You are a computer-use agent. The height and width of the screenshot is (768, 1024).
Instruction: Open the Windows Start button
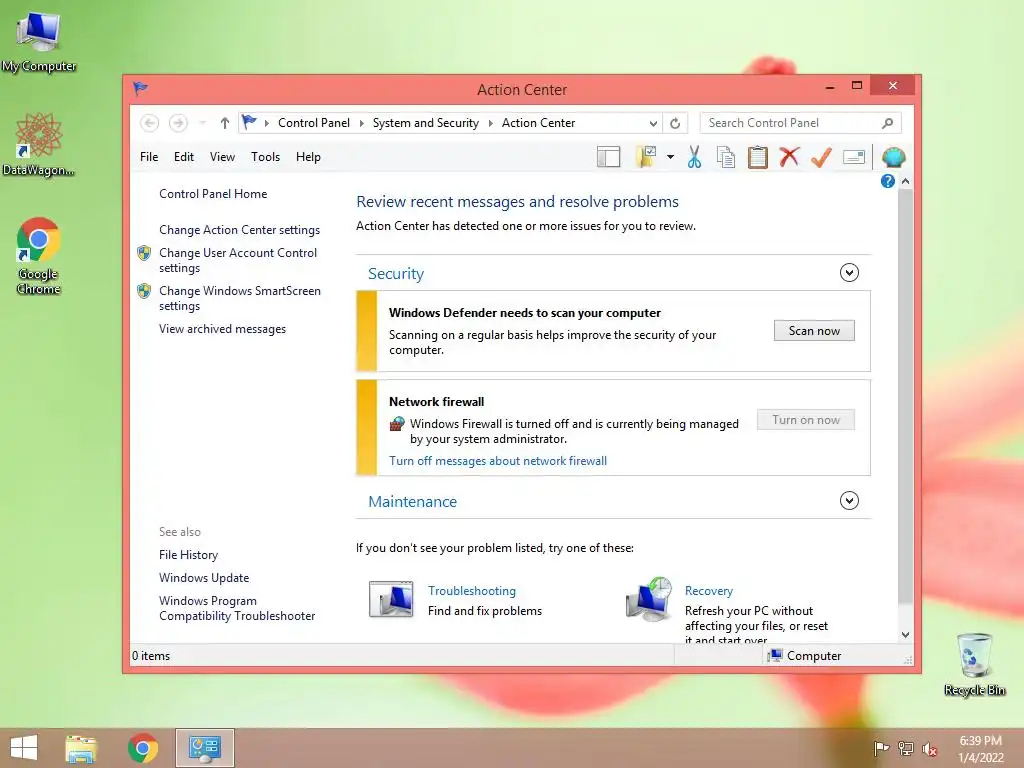tap(24, 748)
